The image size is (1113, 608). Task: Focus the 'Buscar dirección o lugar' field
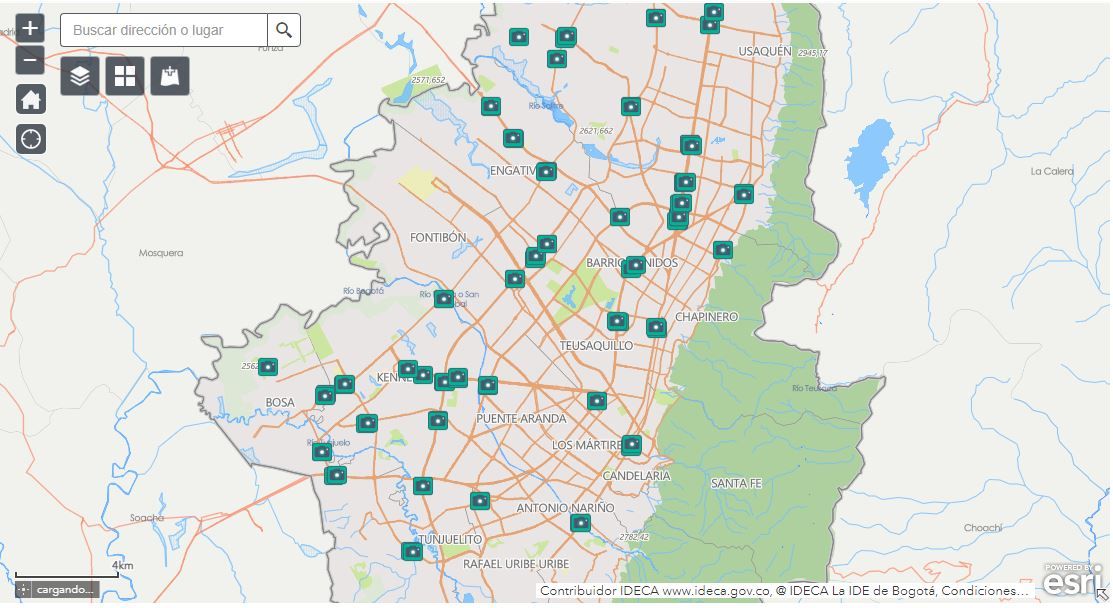point(164,30)
